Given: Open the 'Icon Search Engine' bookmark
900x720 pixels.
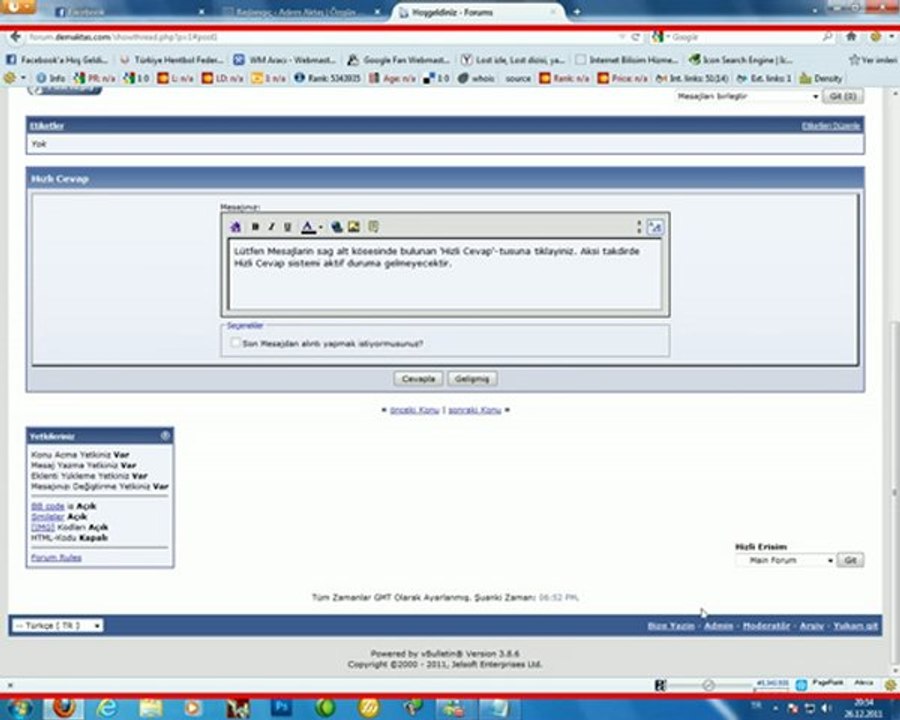Looking at the screenshot, I should [x=741, y=60].
